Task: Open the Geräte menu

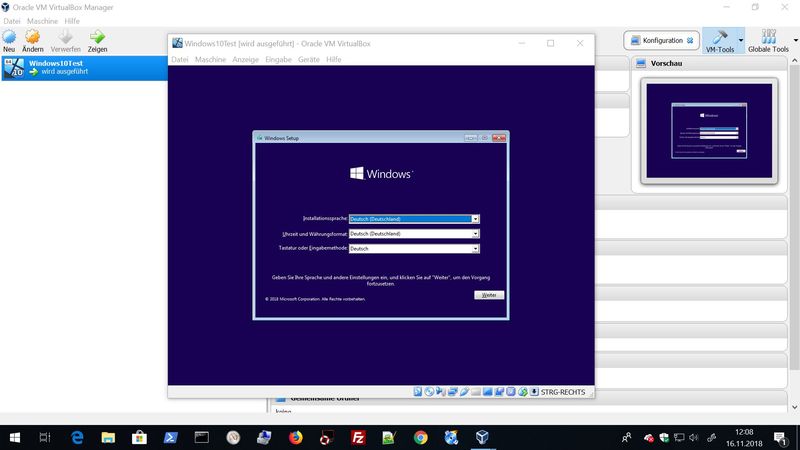Action: point(309,59)
